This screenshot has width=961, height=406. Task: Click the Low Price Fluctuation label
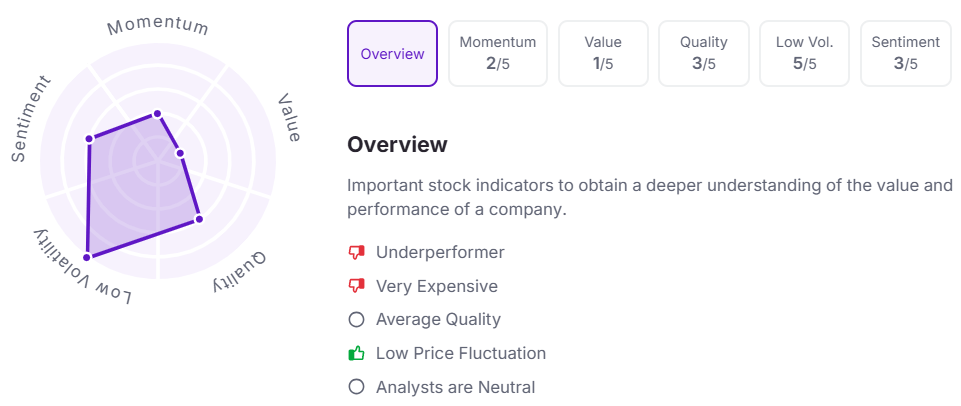click(x=461, y=353)
